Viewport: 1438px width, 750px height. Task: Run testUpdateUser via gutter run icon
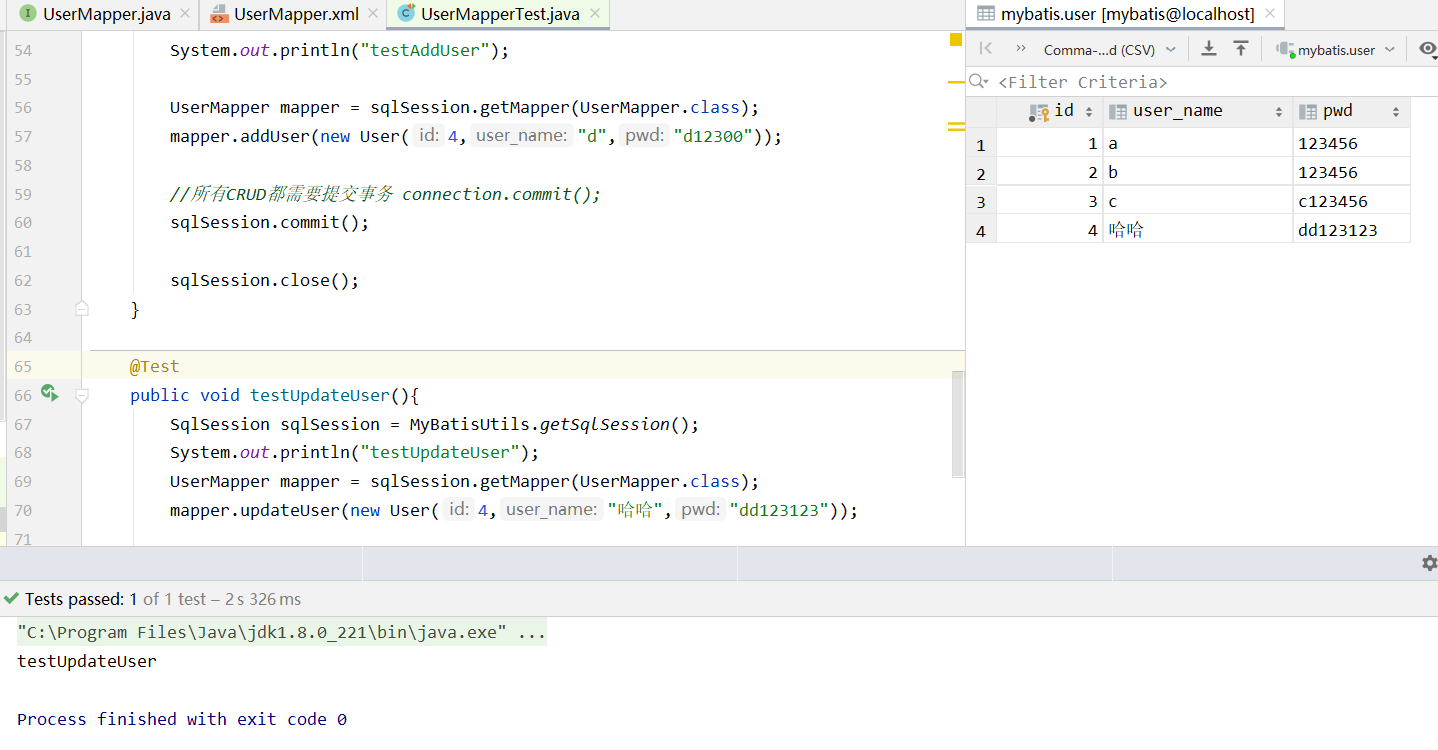click(x=49, y=393)
